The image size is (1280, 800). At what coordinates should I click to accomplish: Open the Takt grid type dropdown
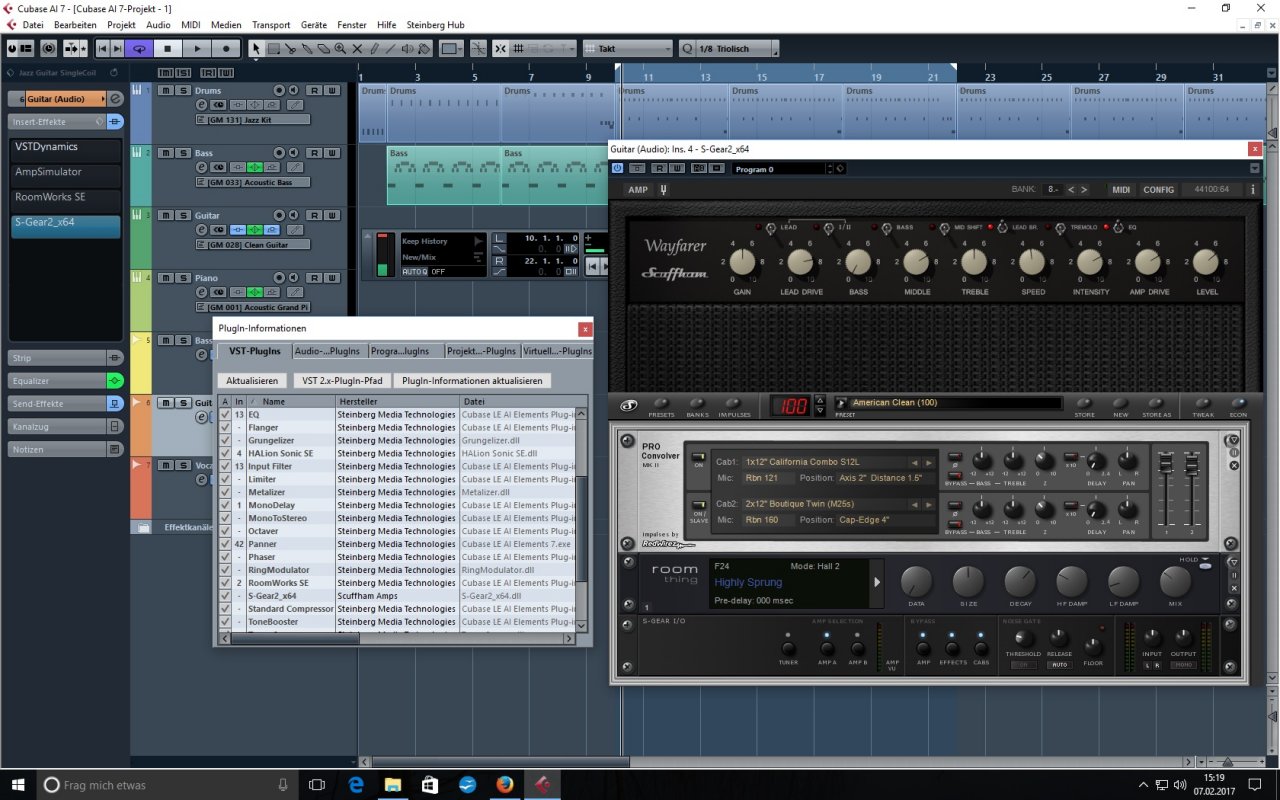[628, 48]
